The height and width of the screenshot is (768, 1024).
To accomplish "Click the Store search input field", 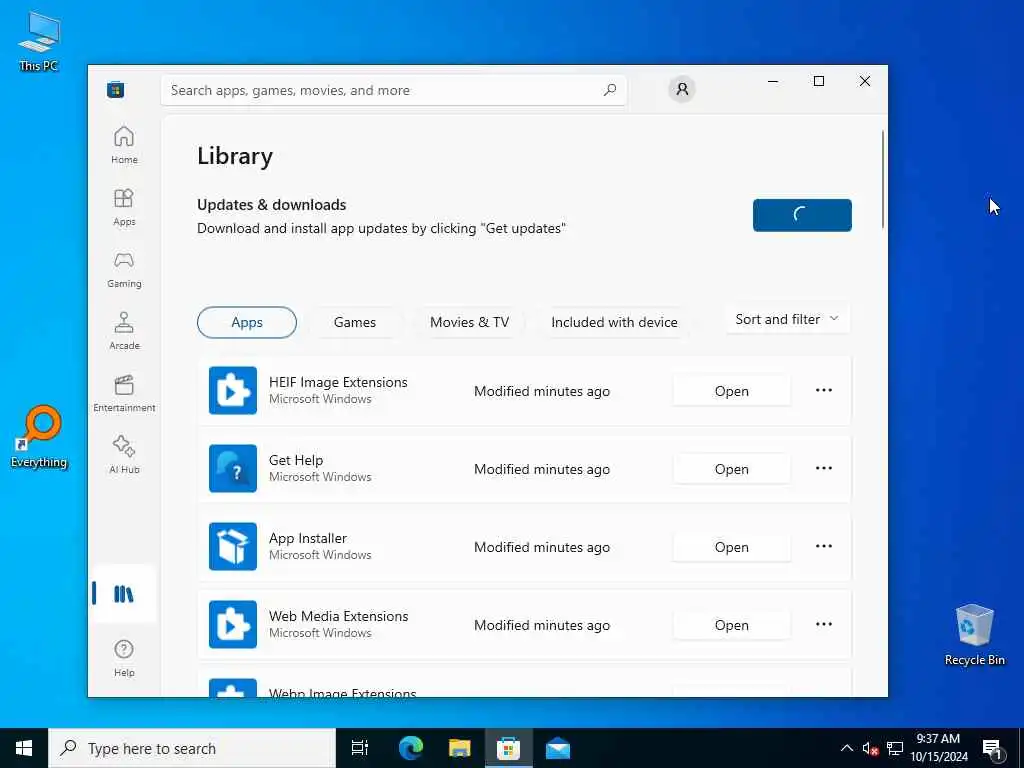I will click(394, 90).
